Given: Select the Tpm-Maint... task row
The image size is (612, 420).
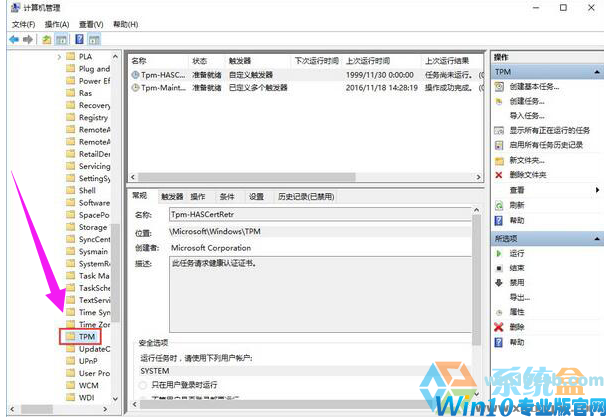Looking at the screenshot, I should tap(306, 88).
